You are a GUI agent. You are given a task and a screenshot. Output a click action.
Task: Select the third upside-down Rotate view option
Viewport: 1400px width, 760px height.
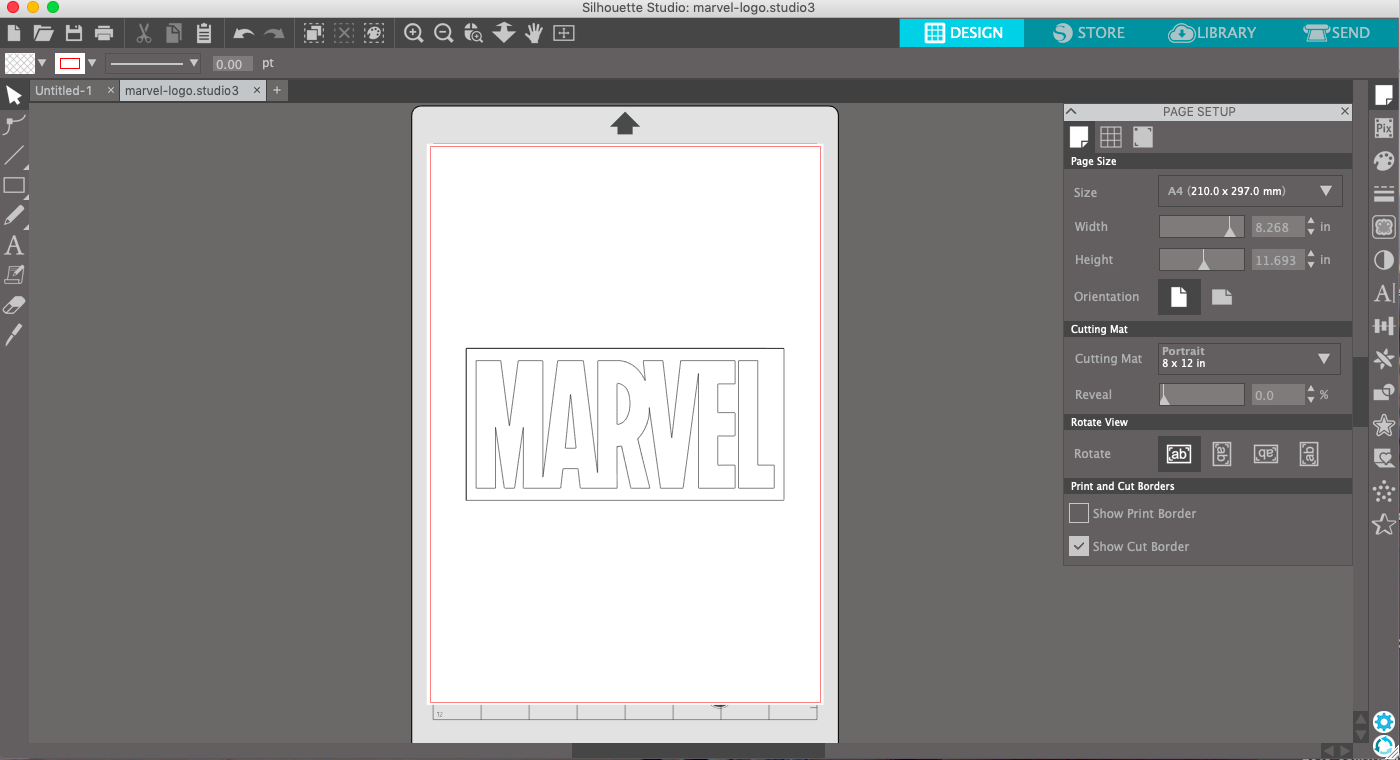[x=1265, y=454]
